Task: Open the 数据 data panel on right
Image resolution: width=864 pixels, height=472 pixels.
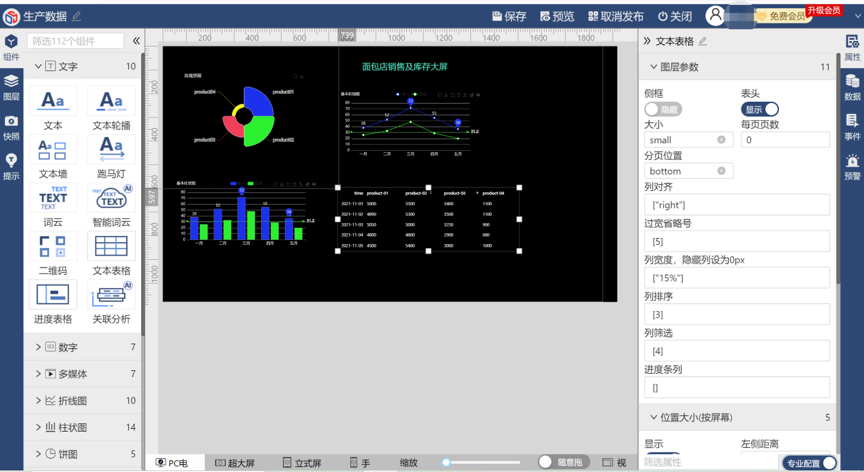Action: click(852, 86)
